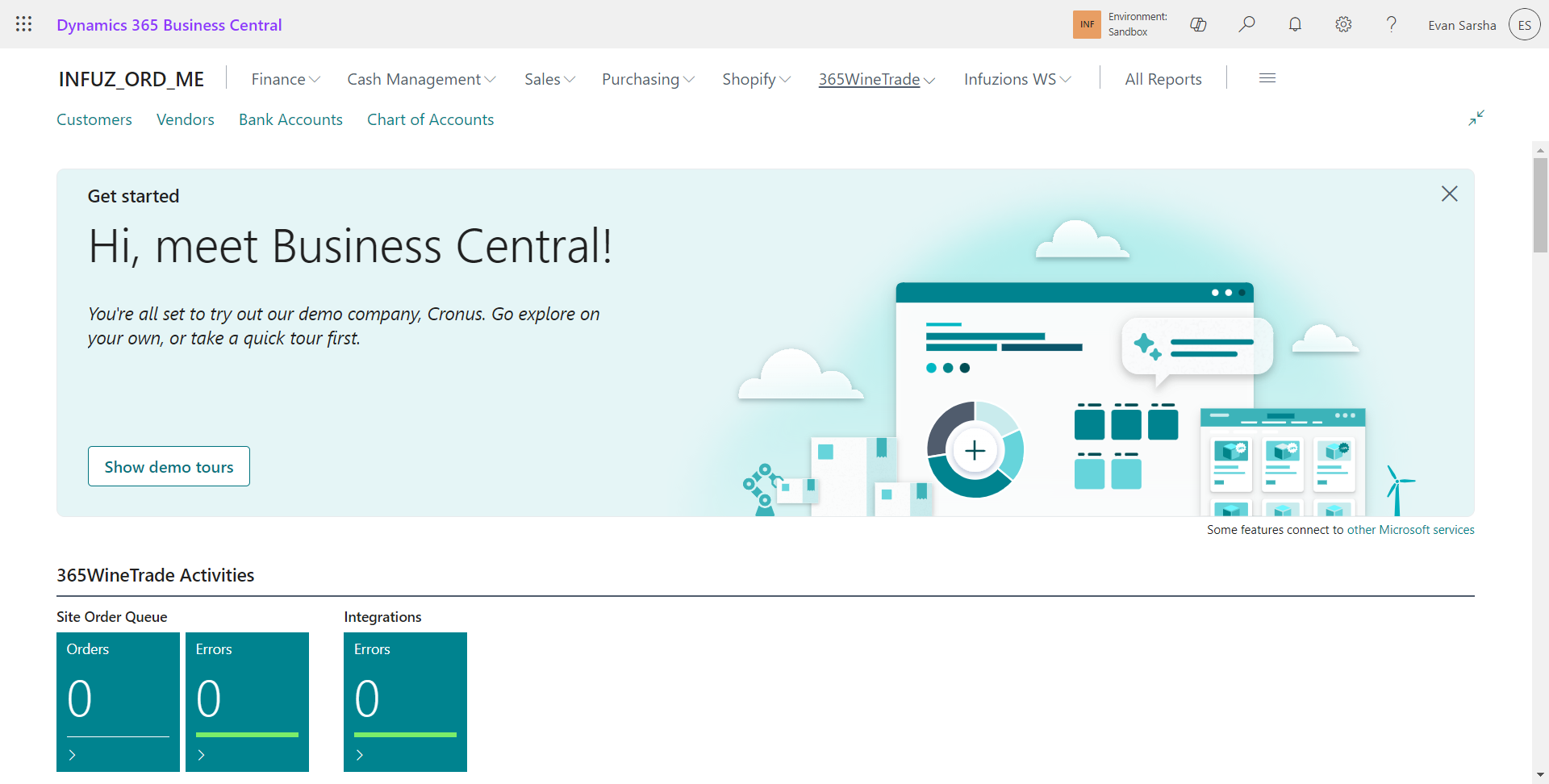The width and height of the screenshot is (1549, 784).
Task: Click the Site Order Queue label
Action: (112, 617)
